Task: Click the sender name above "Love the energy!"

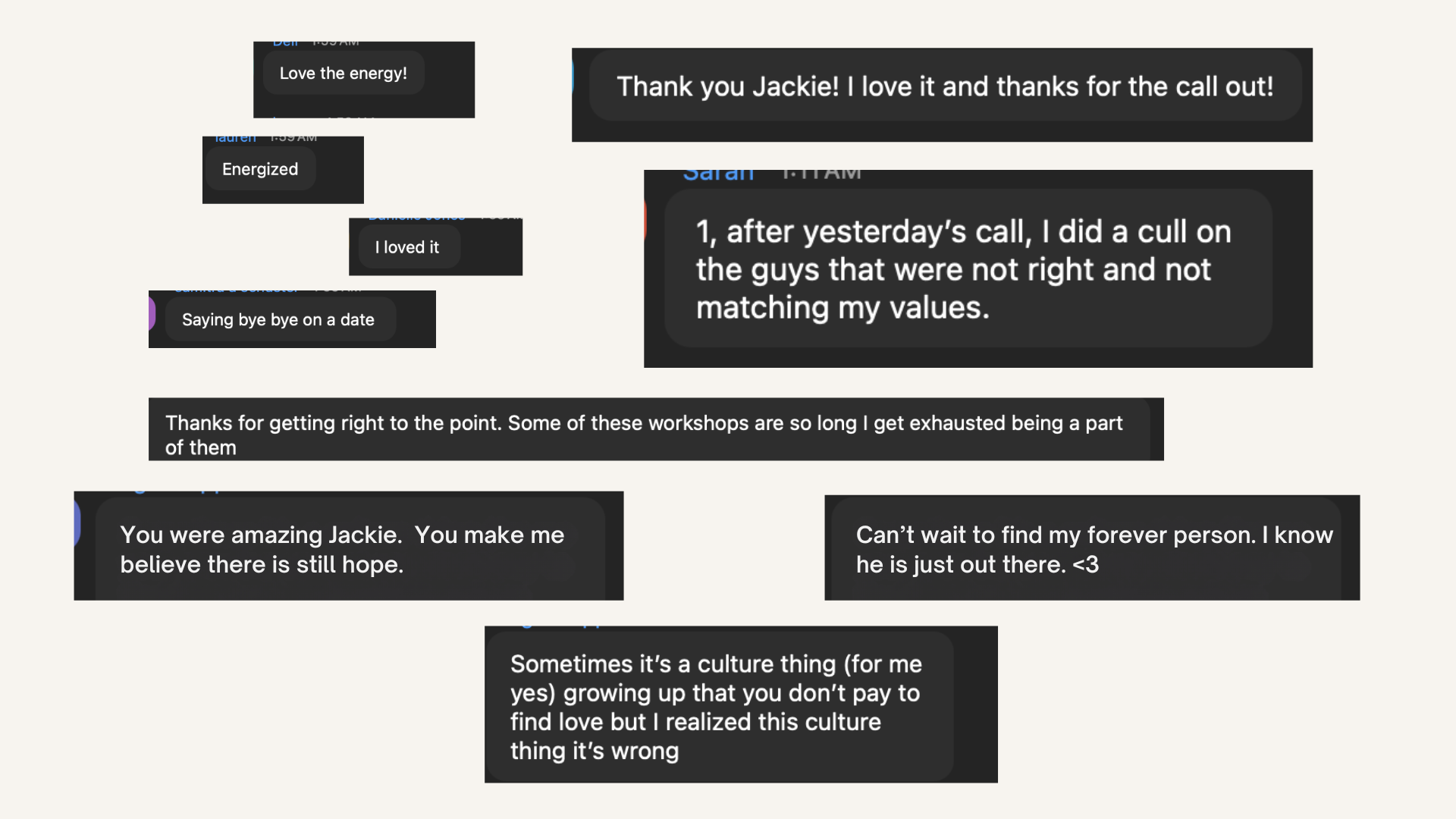Action: [285, 44]
